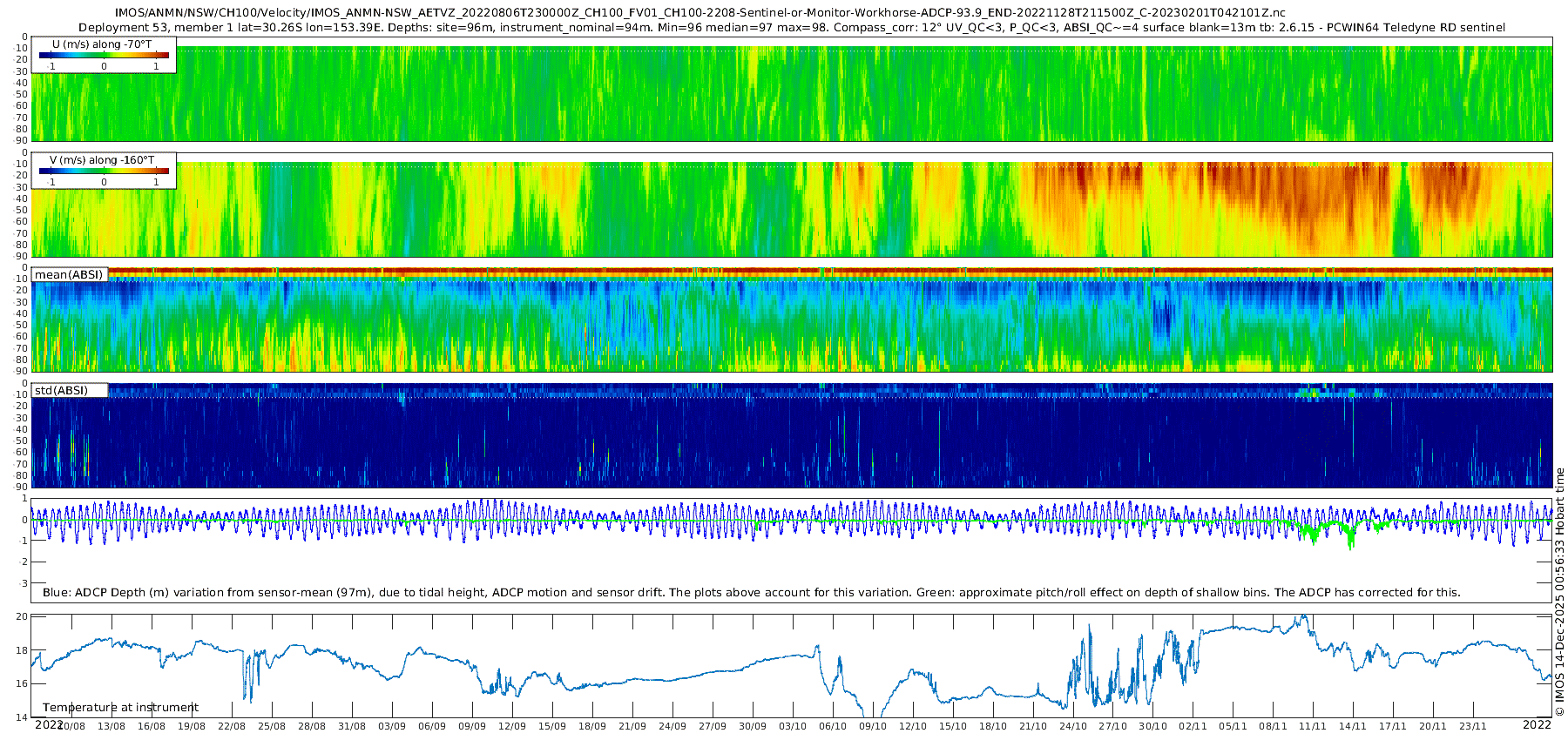Click the -2 tick on the depth variation axis
Image resolution: width=1568 pixels, height=740 pixels.
pos(24,562)
